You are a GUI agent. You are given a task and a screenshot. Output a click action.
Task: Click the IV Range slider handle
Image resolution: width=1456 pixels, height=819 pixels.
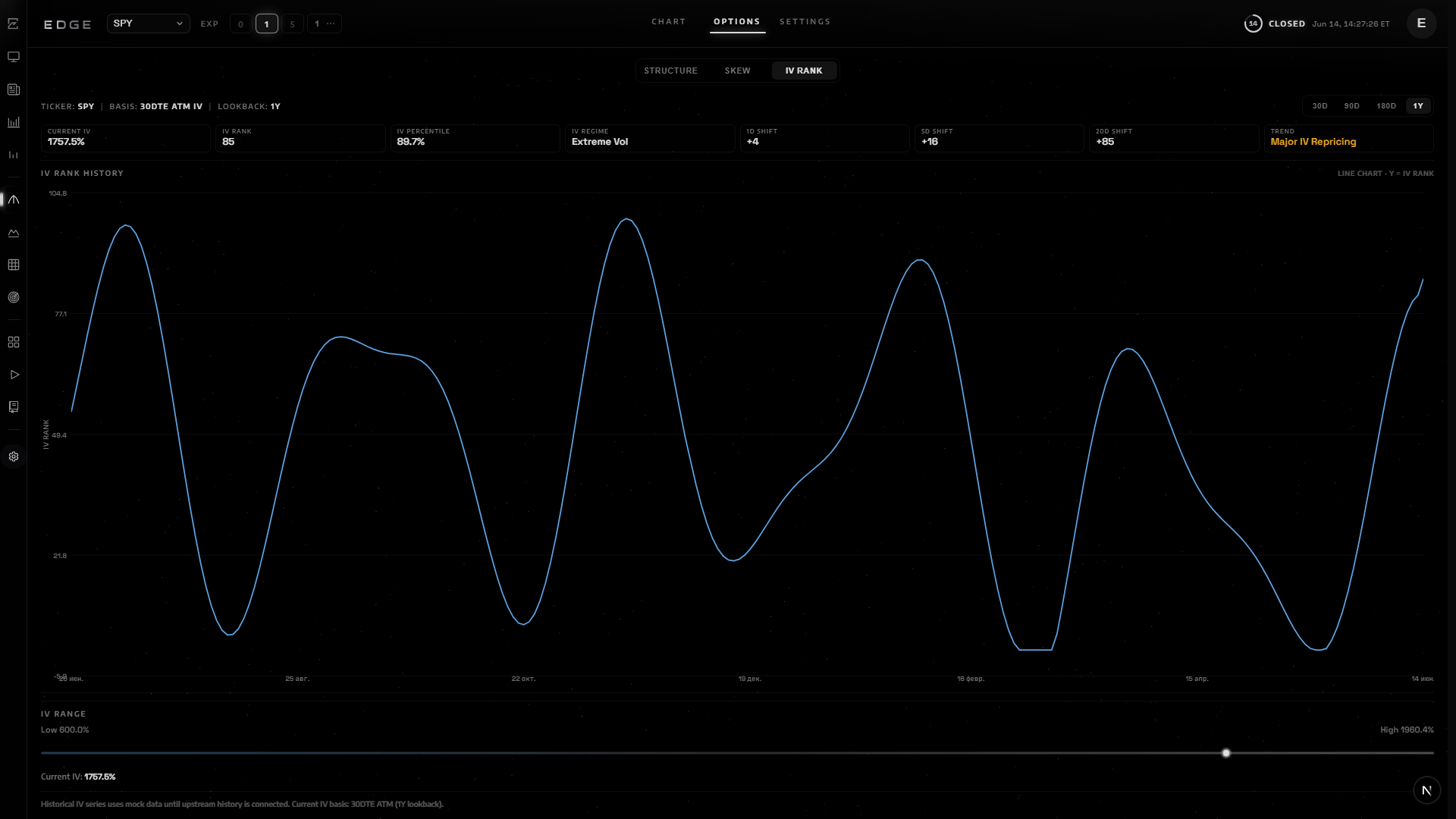click(1226, 753)
